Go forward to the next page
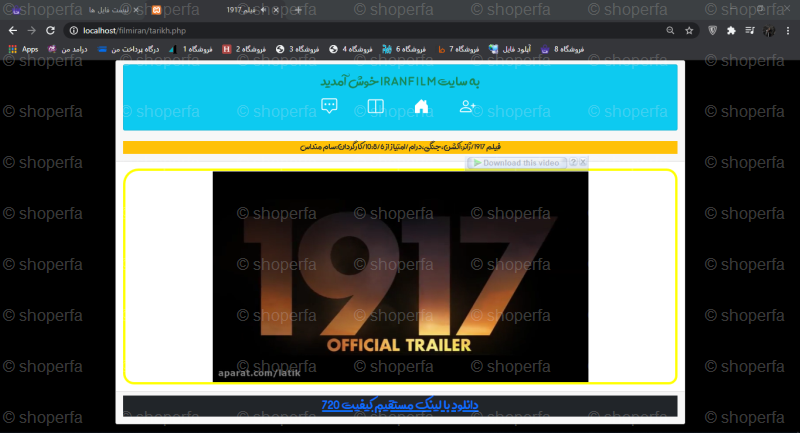Image resolution: width=800 pixels, height=433 pixels. point(32,31)
